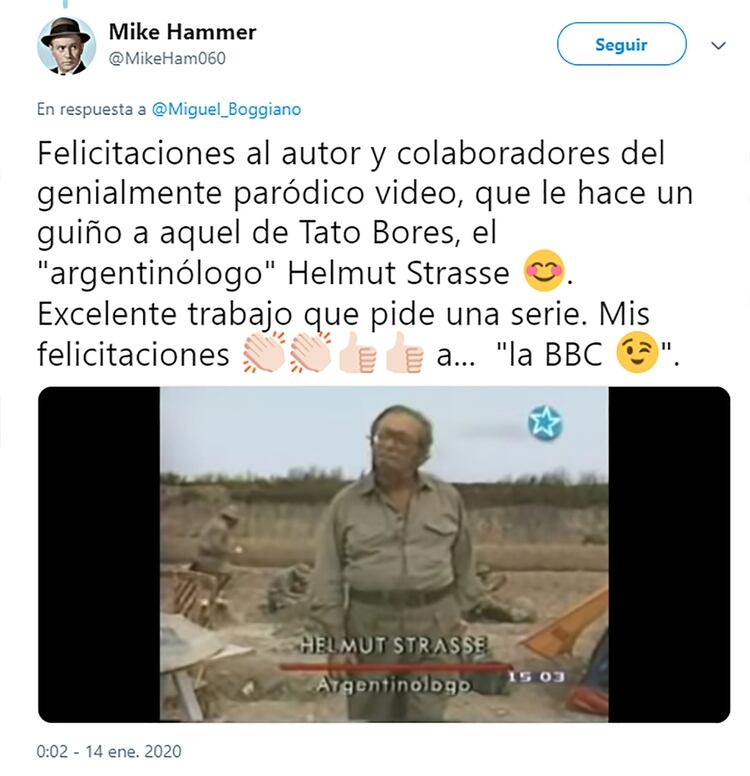The image size is (750, 776).
Task: Click the star channel logo in video
Action: click(x=545, y=423)
